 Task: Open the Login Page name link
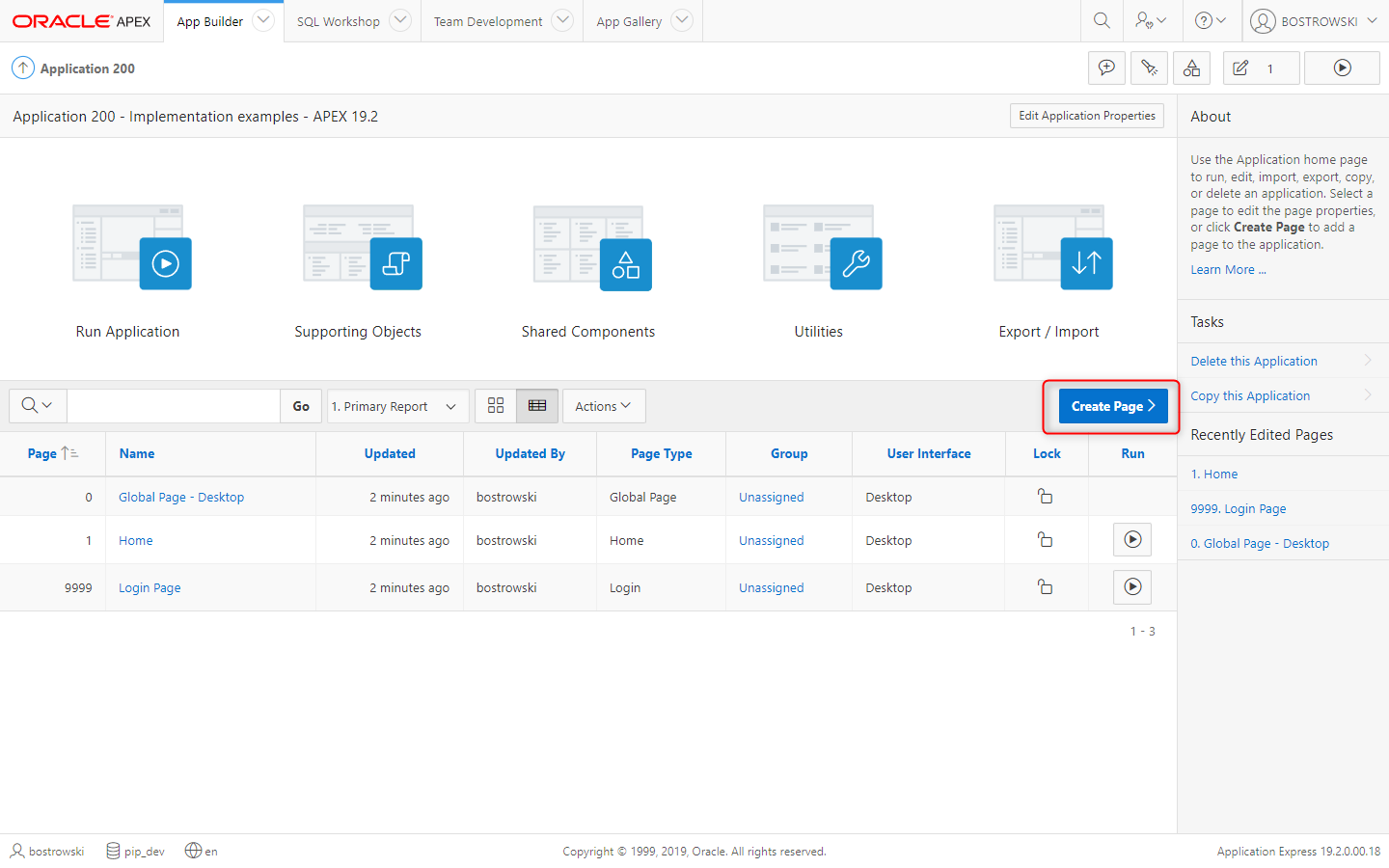click(x=150, y=587)
